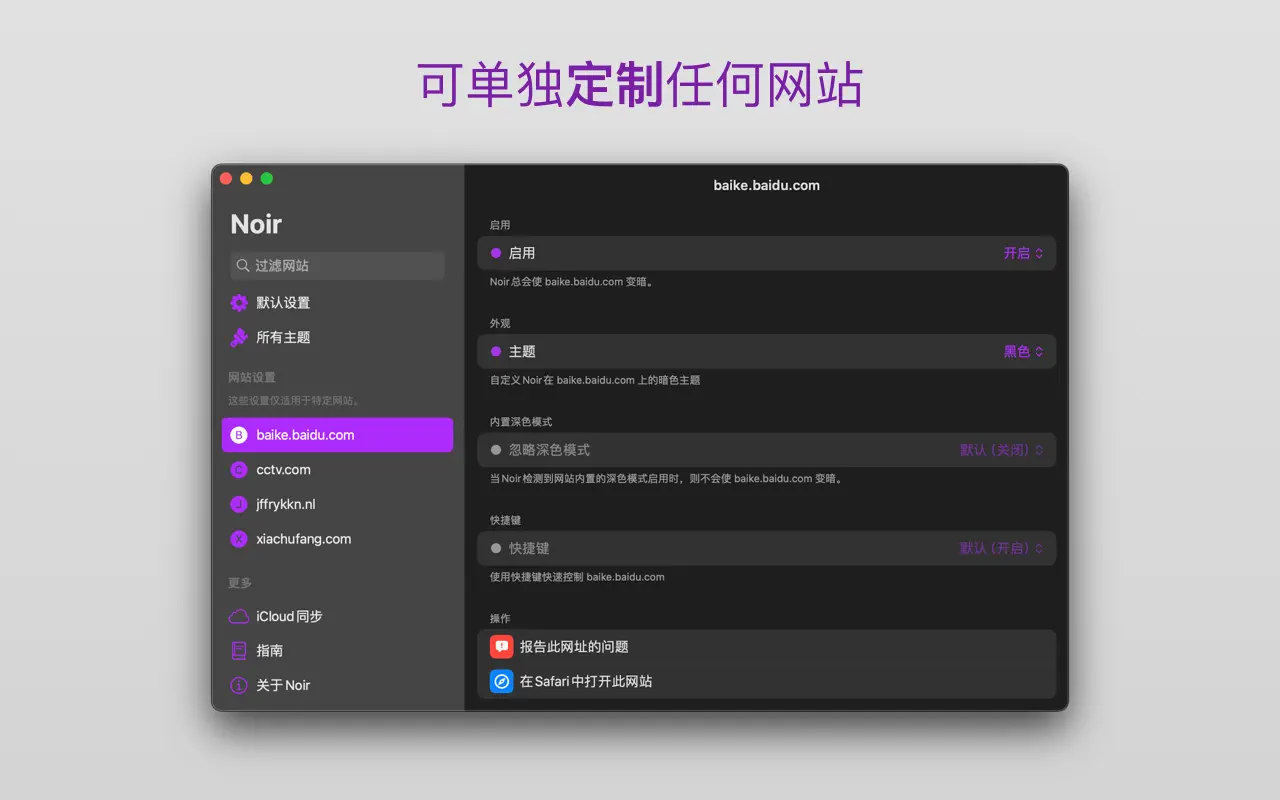
Task: Click the 网站设置 section header
Action: [x=252, y=378]
